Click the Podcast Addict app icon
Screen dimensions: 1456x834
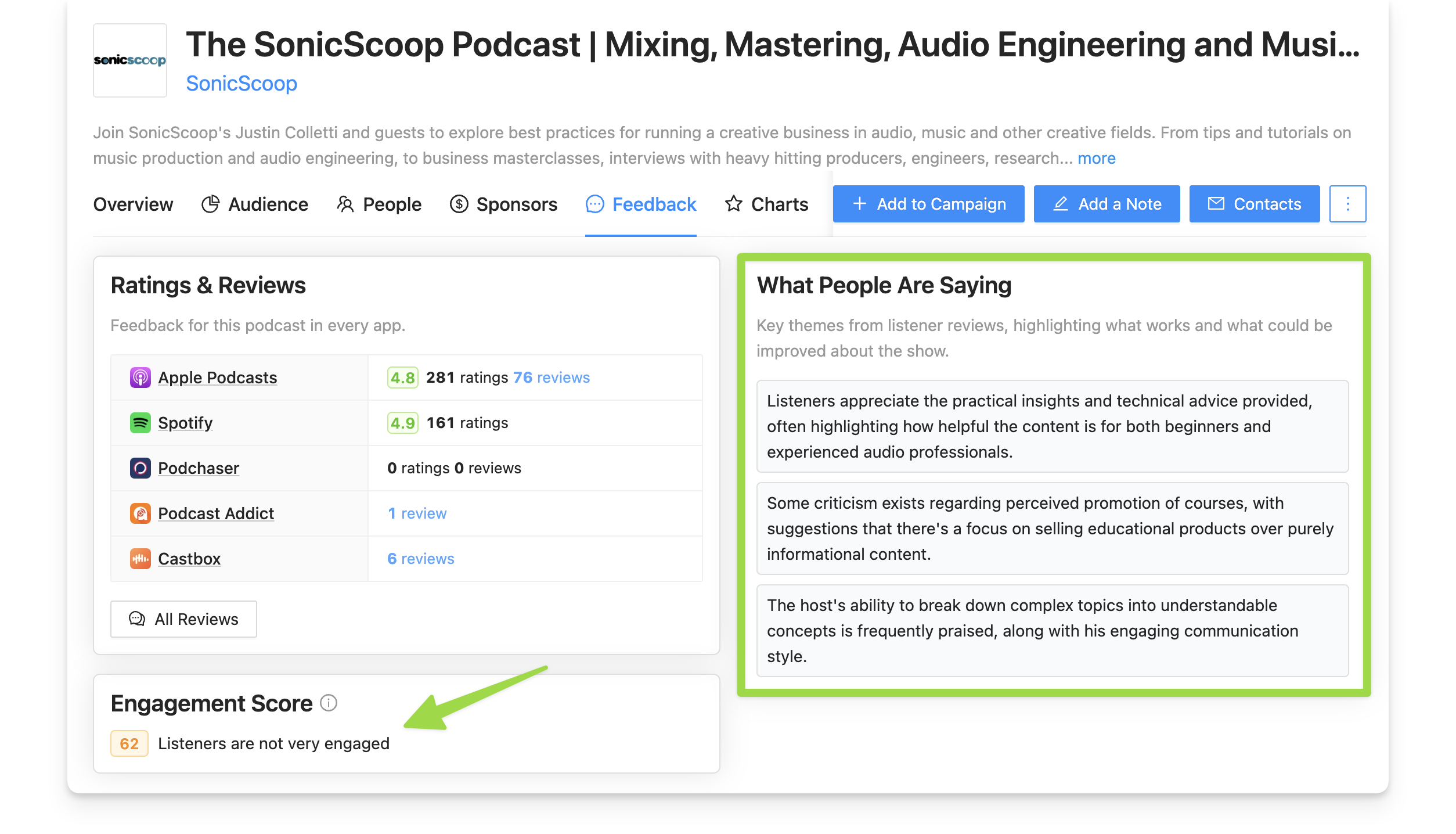pos(140,513)
